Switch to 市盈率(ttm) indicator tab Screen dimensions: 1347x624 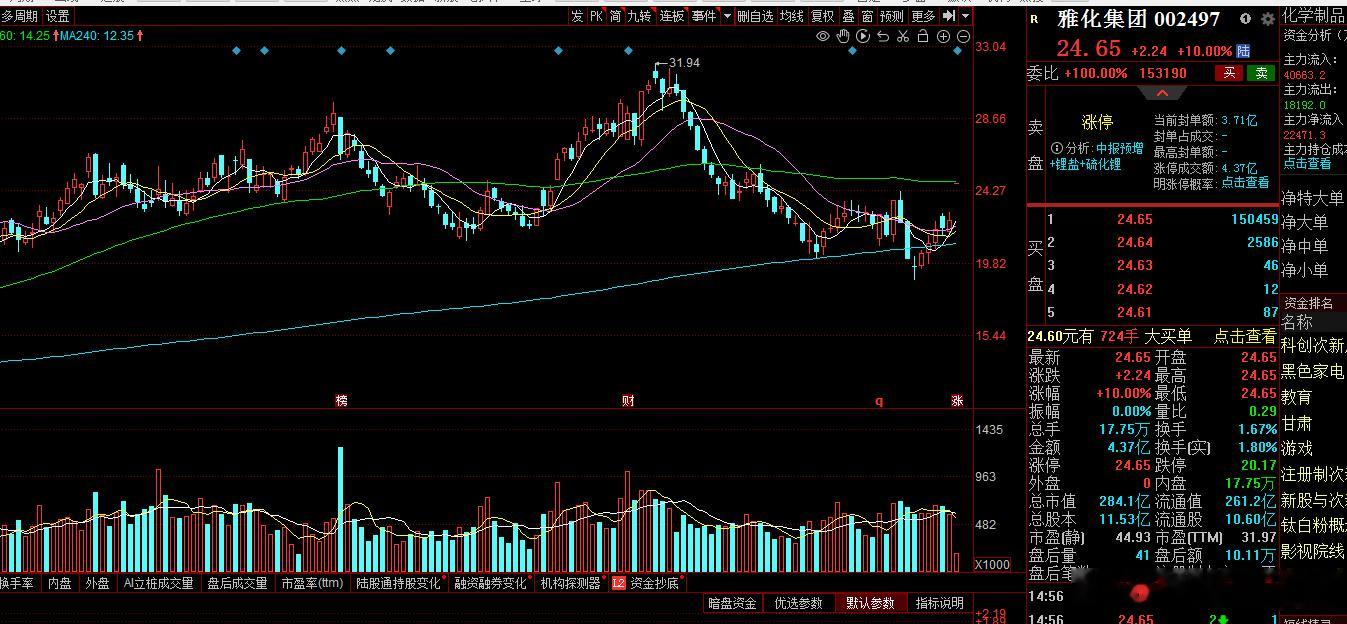coord(312,583)
